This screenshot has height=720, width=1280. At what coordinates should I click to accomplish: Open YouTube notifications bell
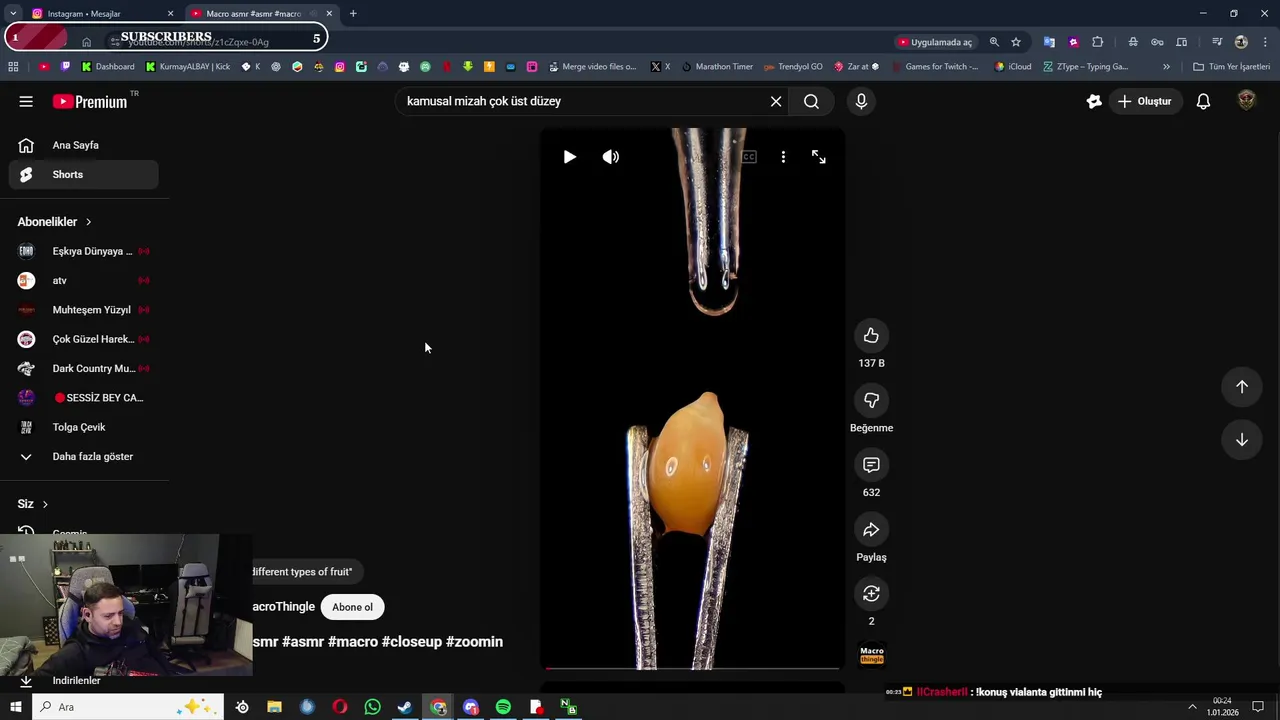point(1203,101)
